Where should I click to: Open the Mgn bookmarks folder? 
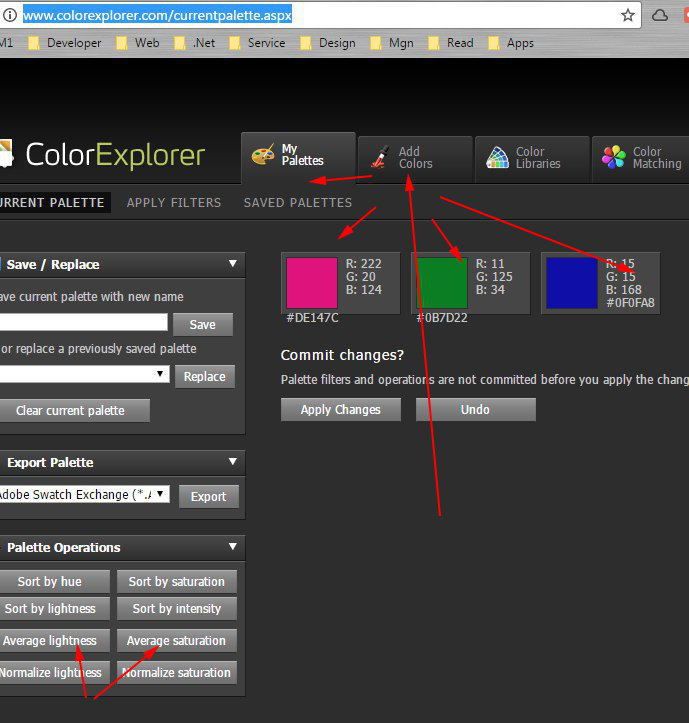coord(392,43)
